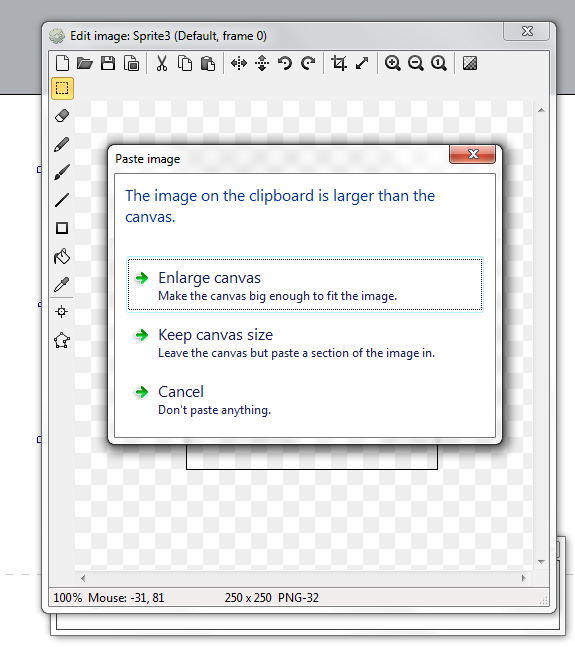
Task: Select the Eraser tool
Action: tap(62, 116)
